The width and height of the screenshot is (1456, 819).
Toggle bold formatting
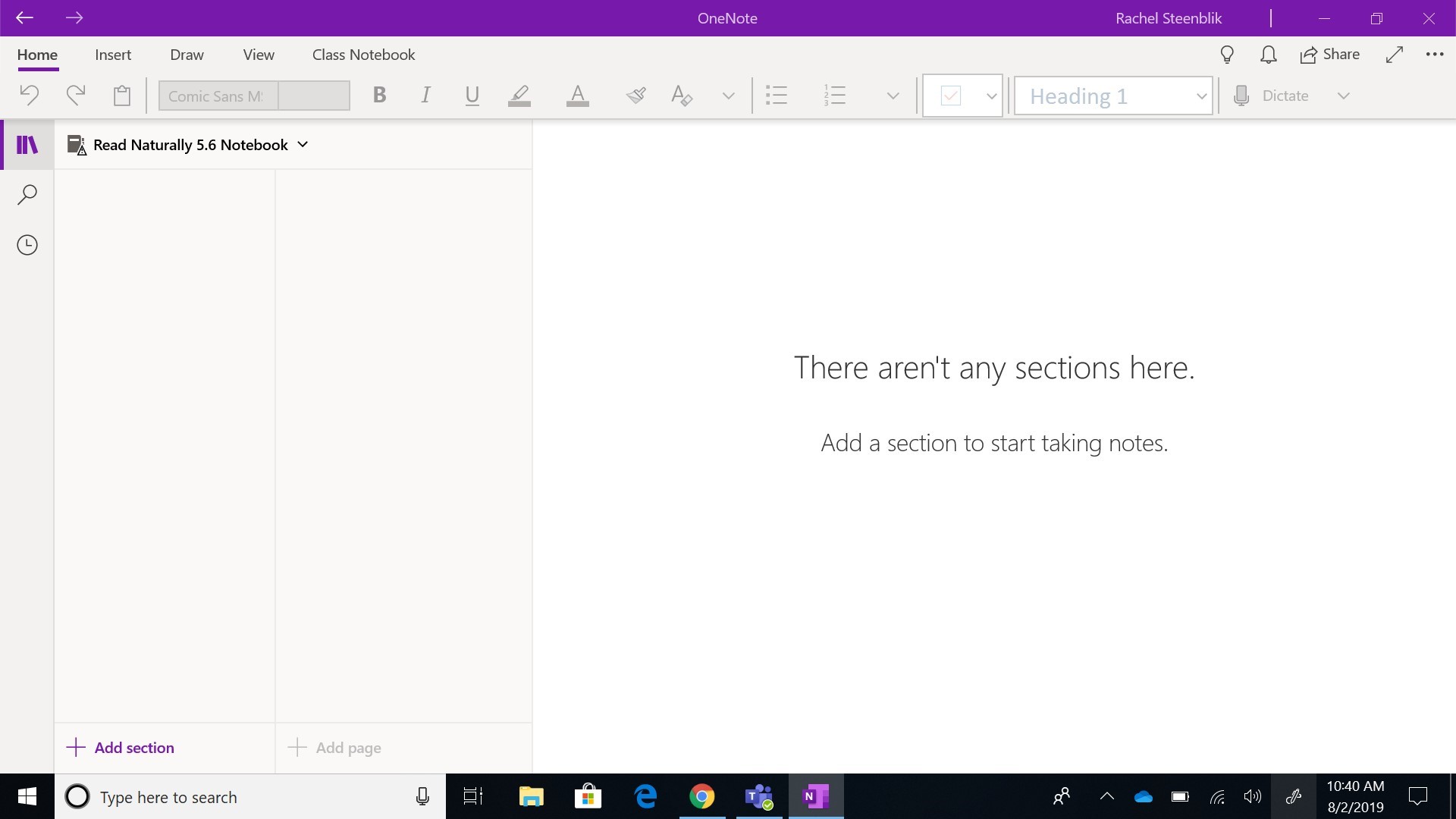(380, 96)
